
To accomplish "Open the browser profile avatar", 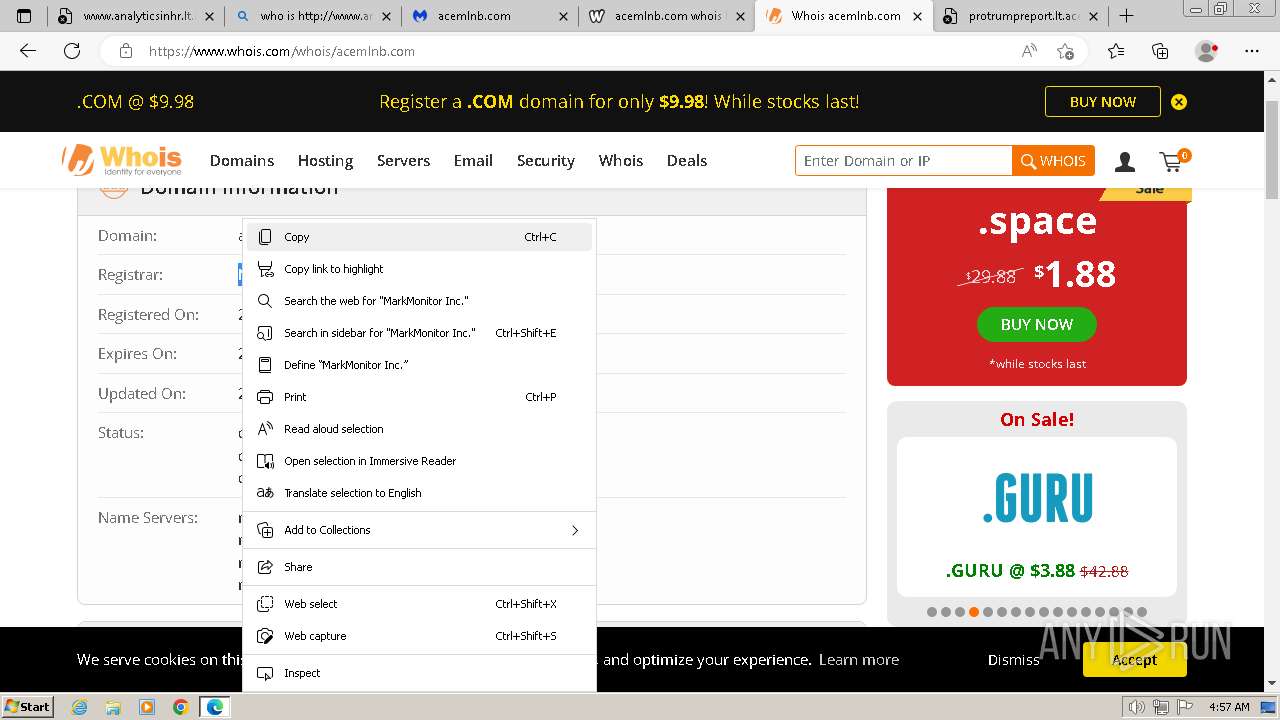I will pyautogui.click(x=1207, y=51).
